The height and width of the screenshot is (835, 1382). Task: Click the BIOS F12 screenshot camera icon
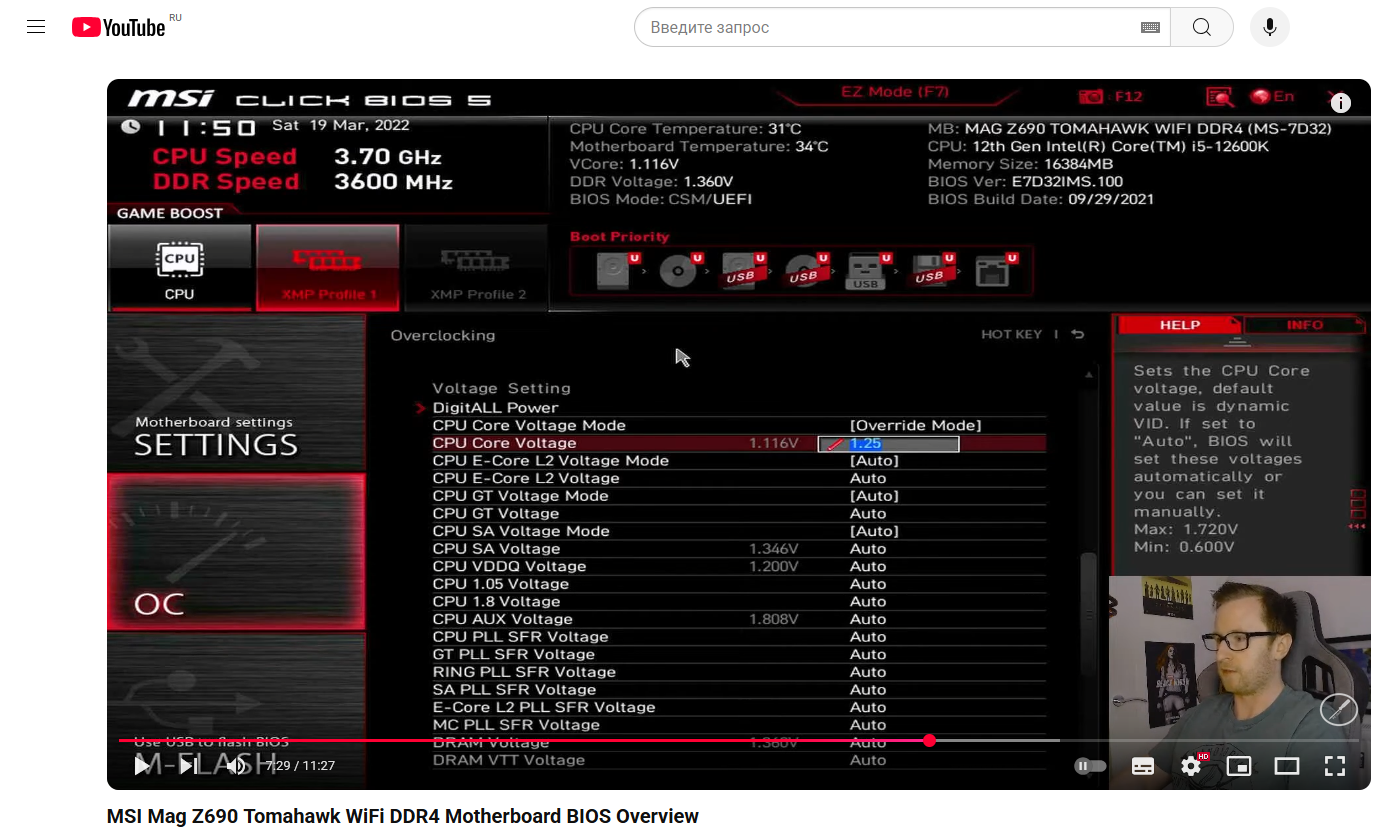(x=1091, y=97)
